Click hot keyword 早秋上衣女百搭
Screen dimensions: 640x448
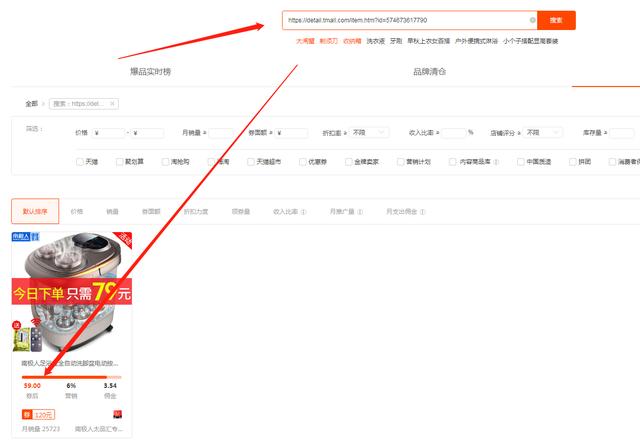(x=429, y=41)
